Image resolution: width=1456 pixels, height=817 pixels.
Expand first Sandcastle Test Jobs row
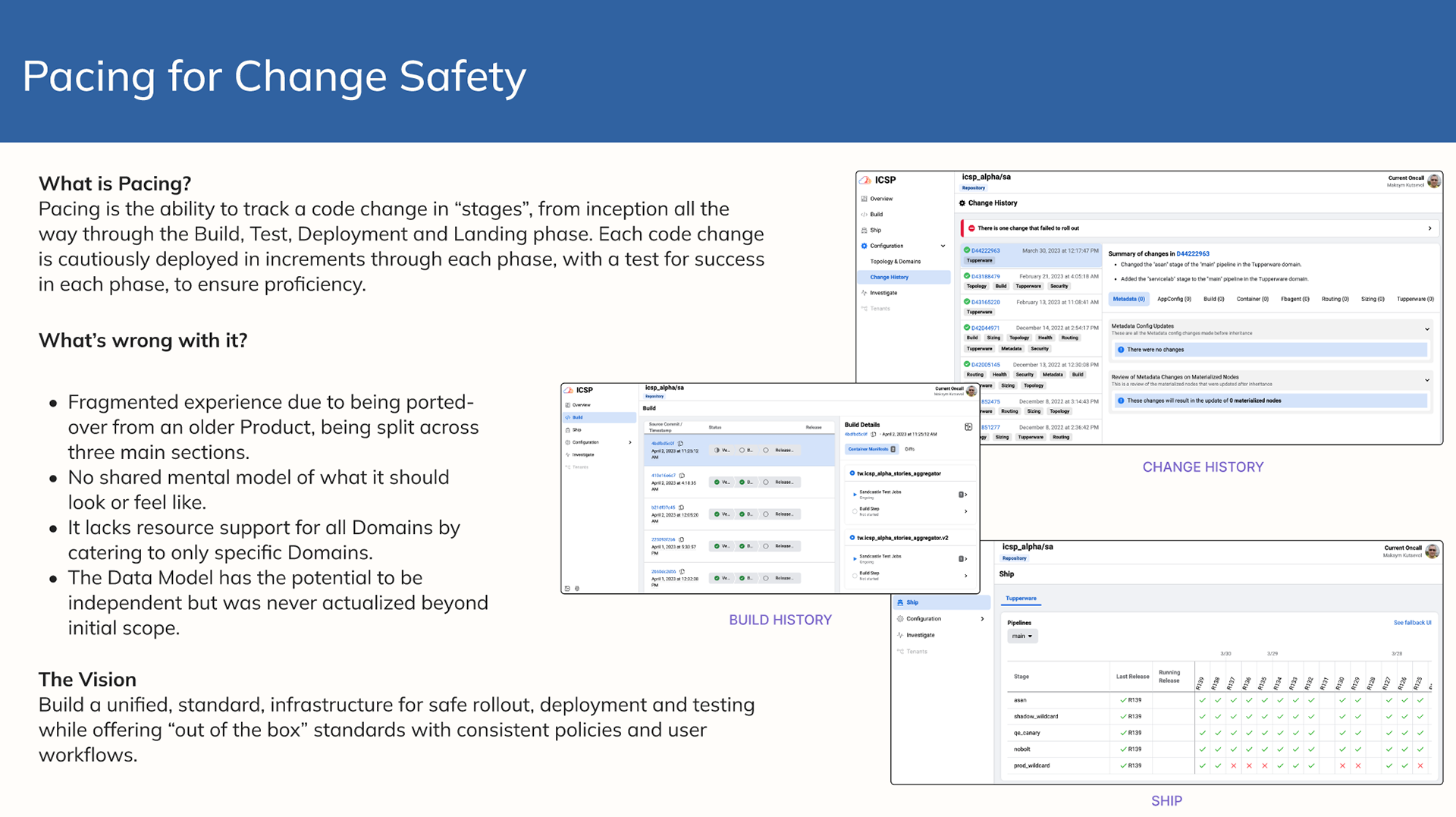click(965, 495)
